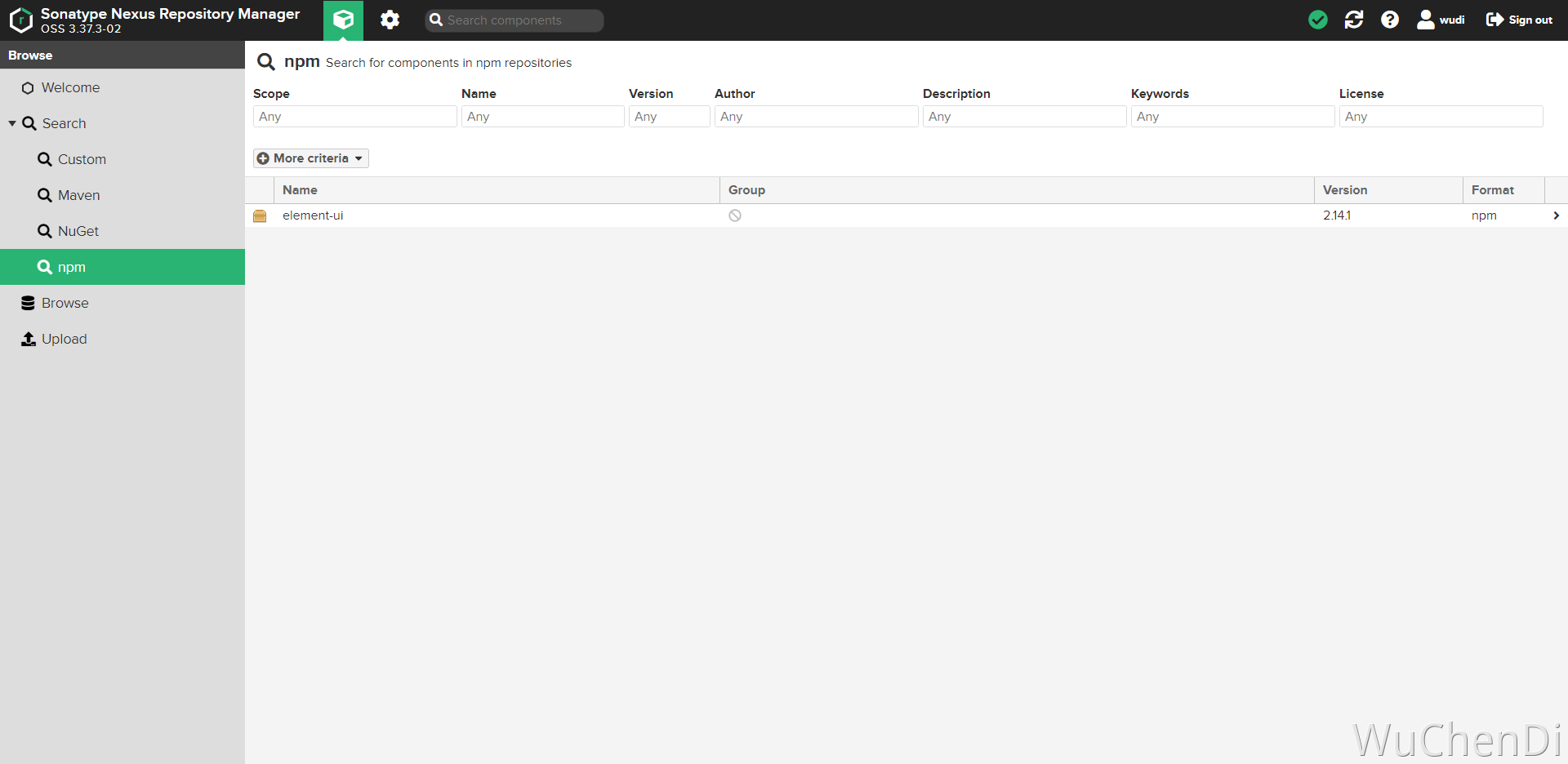Open the NuGet search item

pos(122,231)
